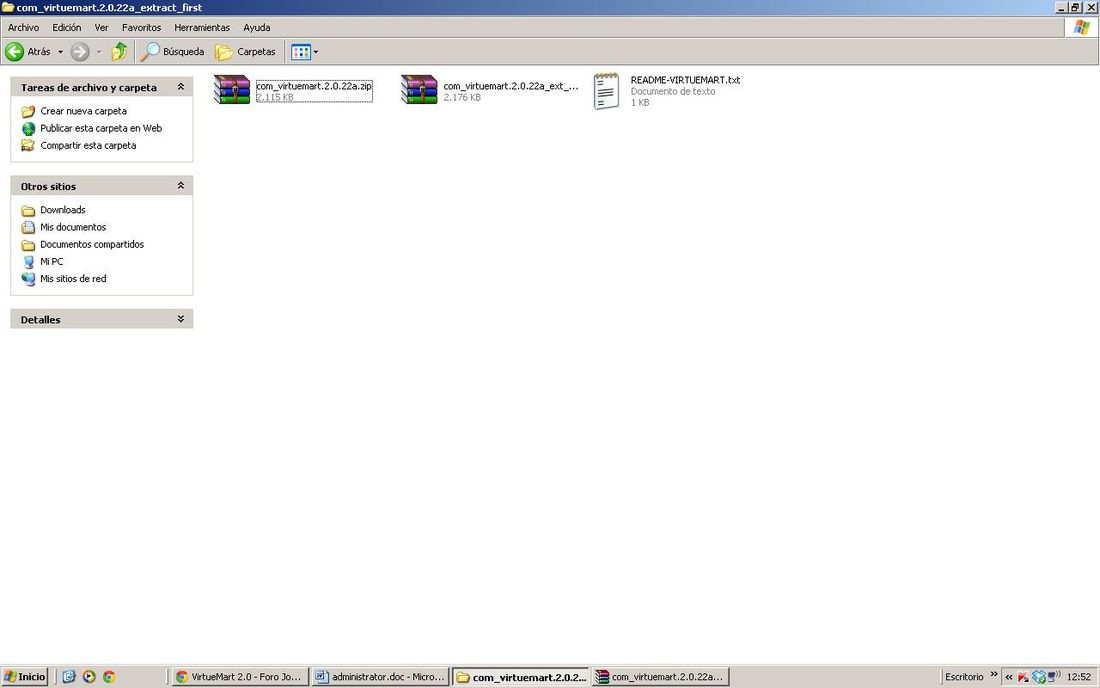Viewport: 1100px width, 688px height.
Task: Click Publicar esta carpeta en Web link
Action: click(x=101, y=128)
